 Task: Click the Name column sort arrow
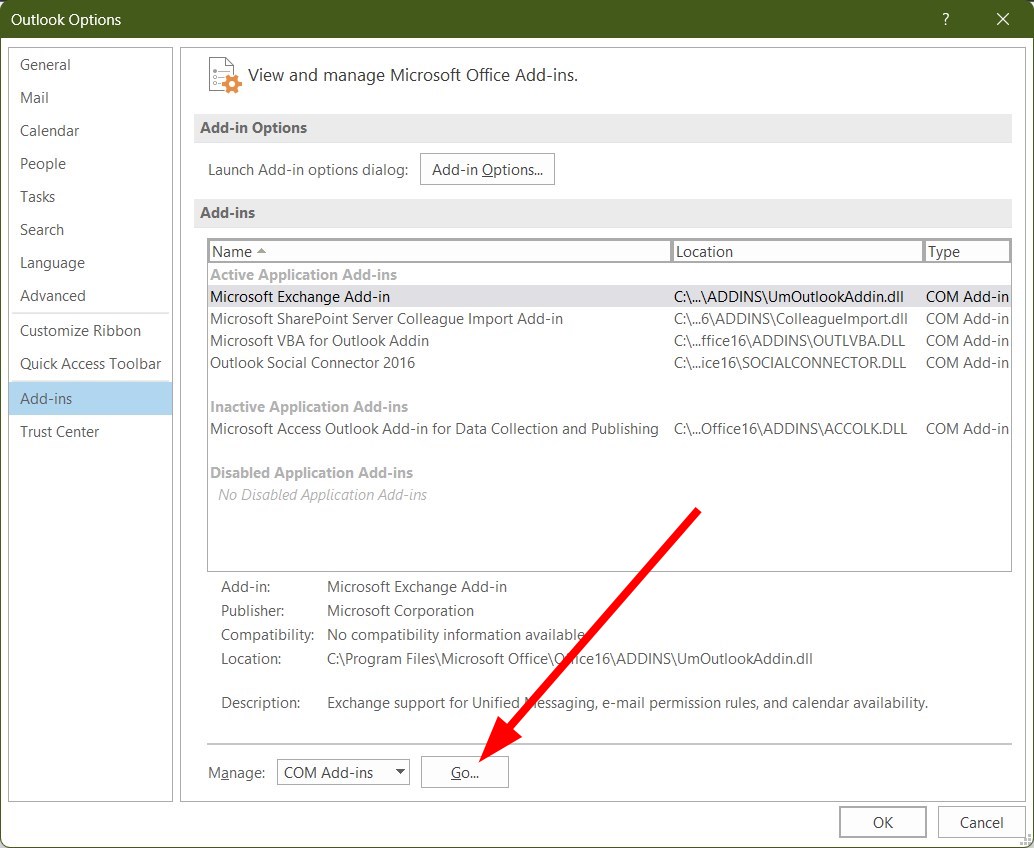(261, 251)
